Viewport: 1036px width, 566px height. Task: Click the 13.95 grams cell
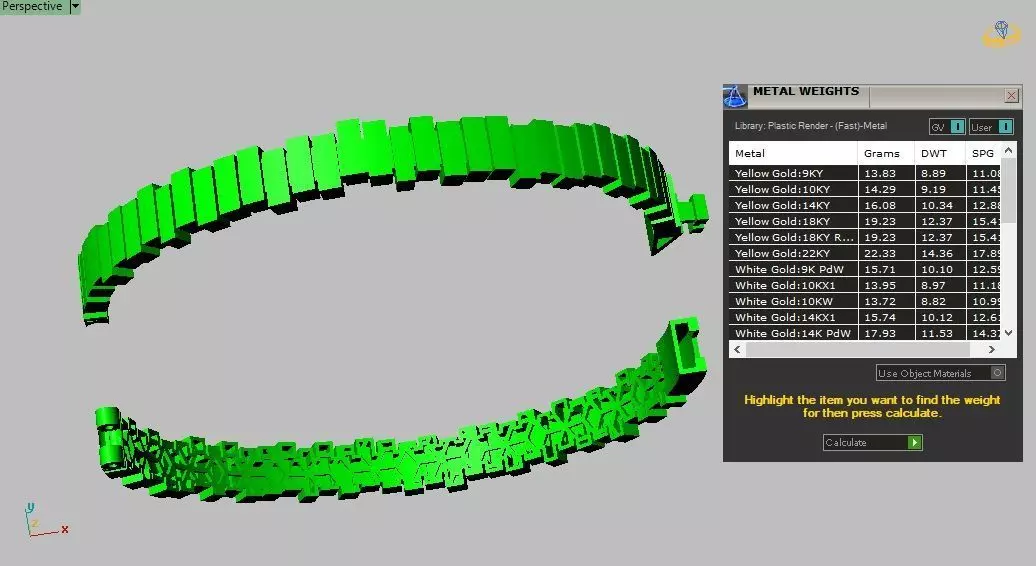[x=886, y=285]
